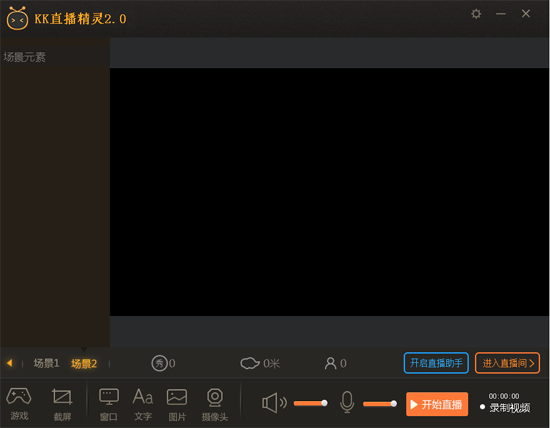
Task: Click the viewer count person icon
Action: 330,363
